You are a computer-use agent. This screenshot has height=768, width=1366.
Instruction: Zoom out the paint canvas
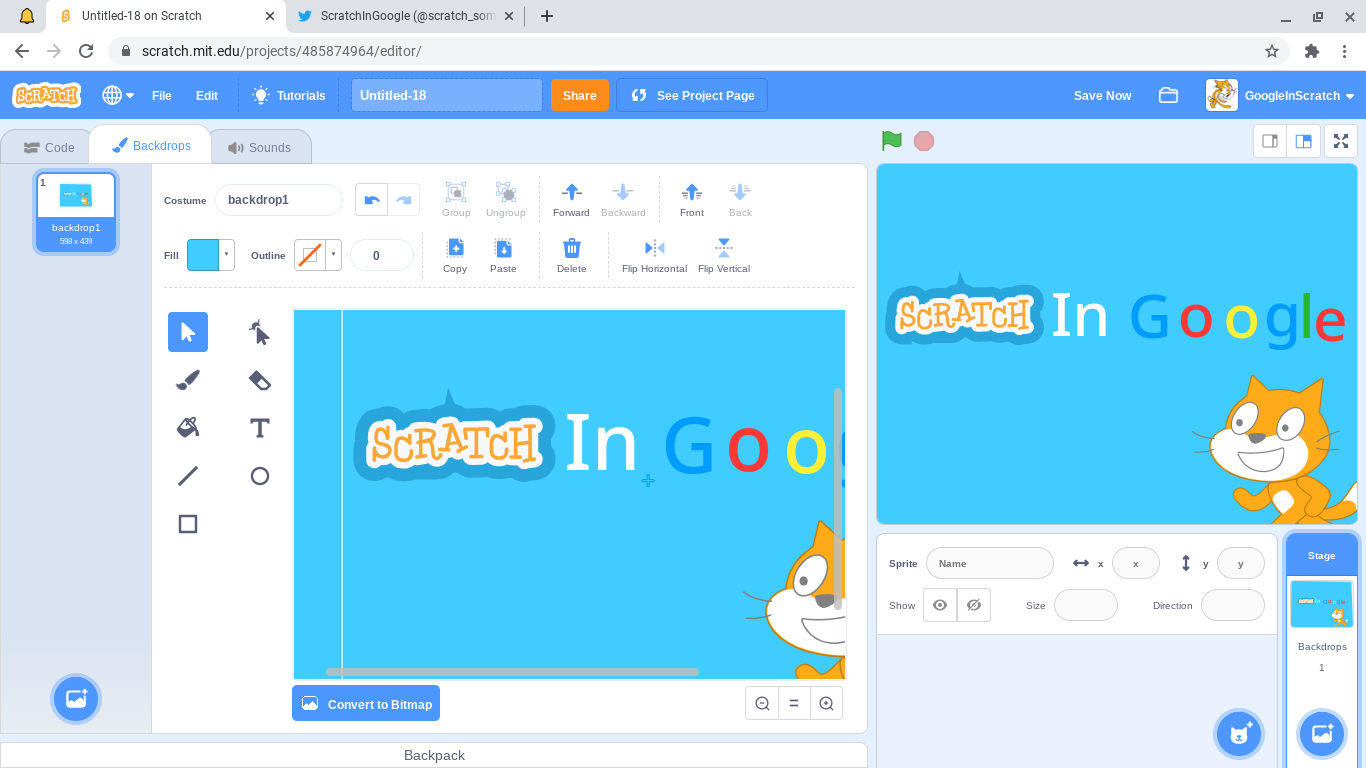(762, 704)
